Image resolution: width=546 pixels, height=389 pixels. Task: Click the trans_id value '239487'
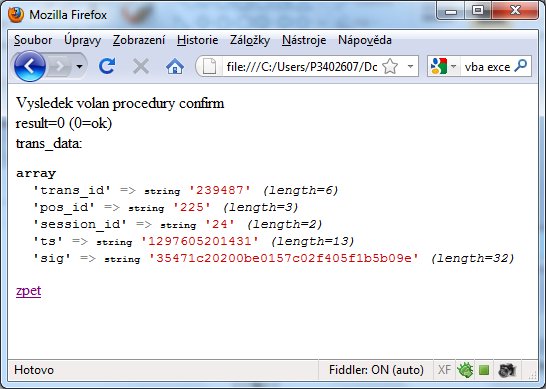[219, 190]
